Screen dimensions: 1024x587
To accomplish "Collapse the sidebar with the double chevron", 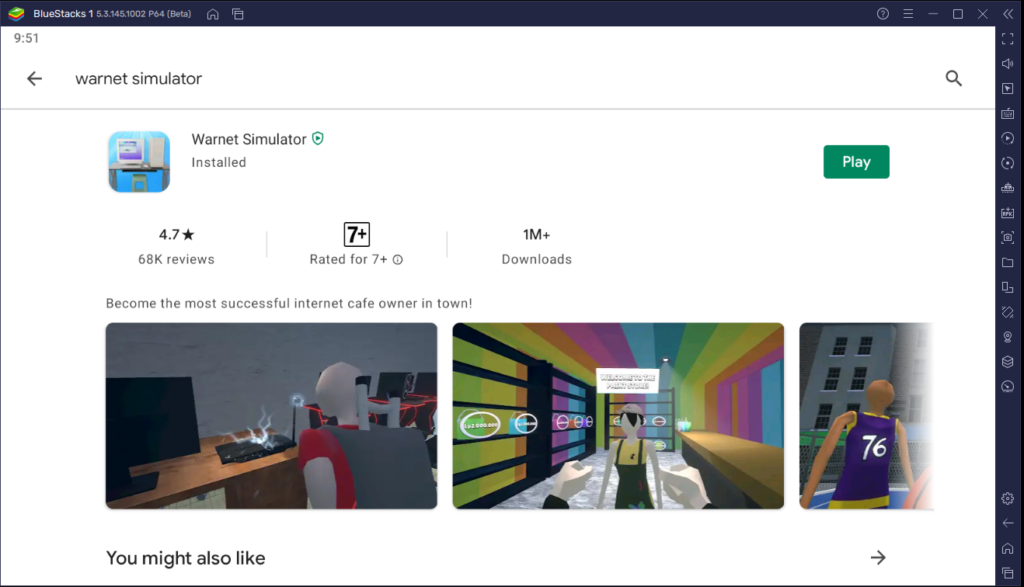I will tap(1006, 14).
